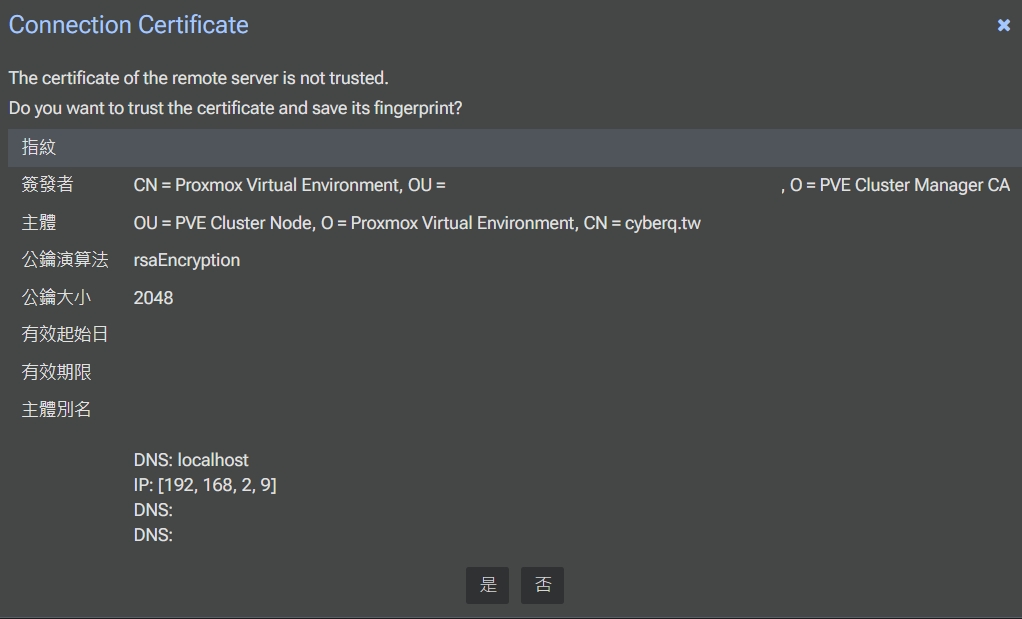Click the 'certificate is not trusted' message

click(x=198, y=78)
